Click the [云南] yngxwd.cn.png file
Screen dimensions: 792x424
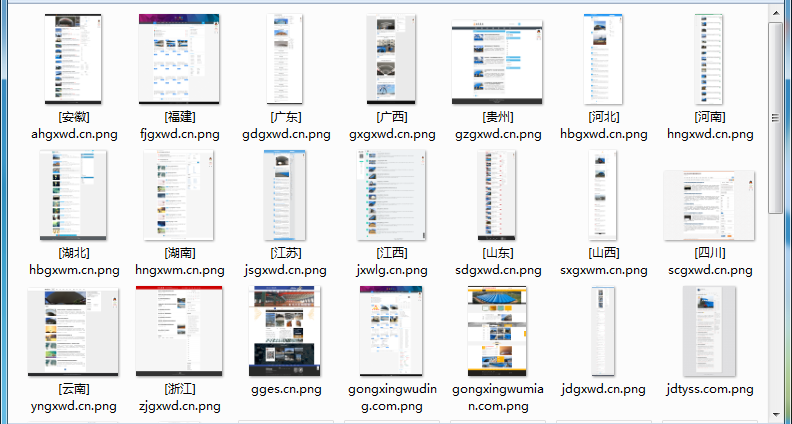coord(75,330)
